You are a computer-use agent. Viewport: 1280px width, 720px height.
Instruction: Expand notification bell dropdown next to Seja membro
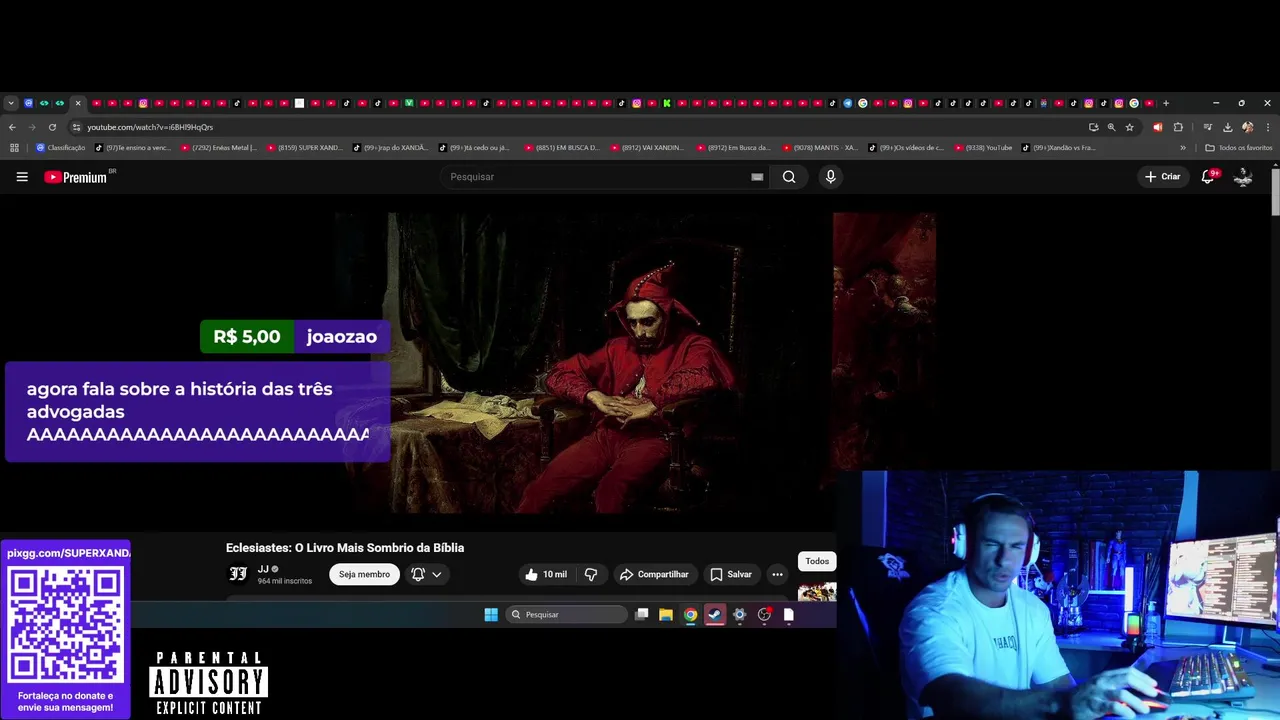[427, 574]
